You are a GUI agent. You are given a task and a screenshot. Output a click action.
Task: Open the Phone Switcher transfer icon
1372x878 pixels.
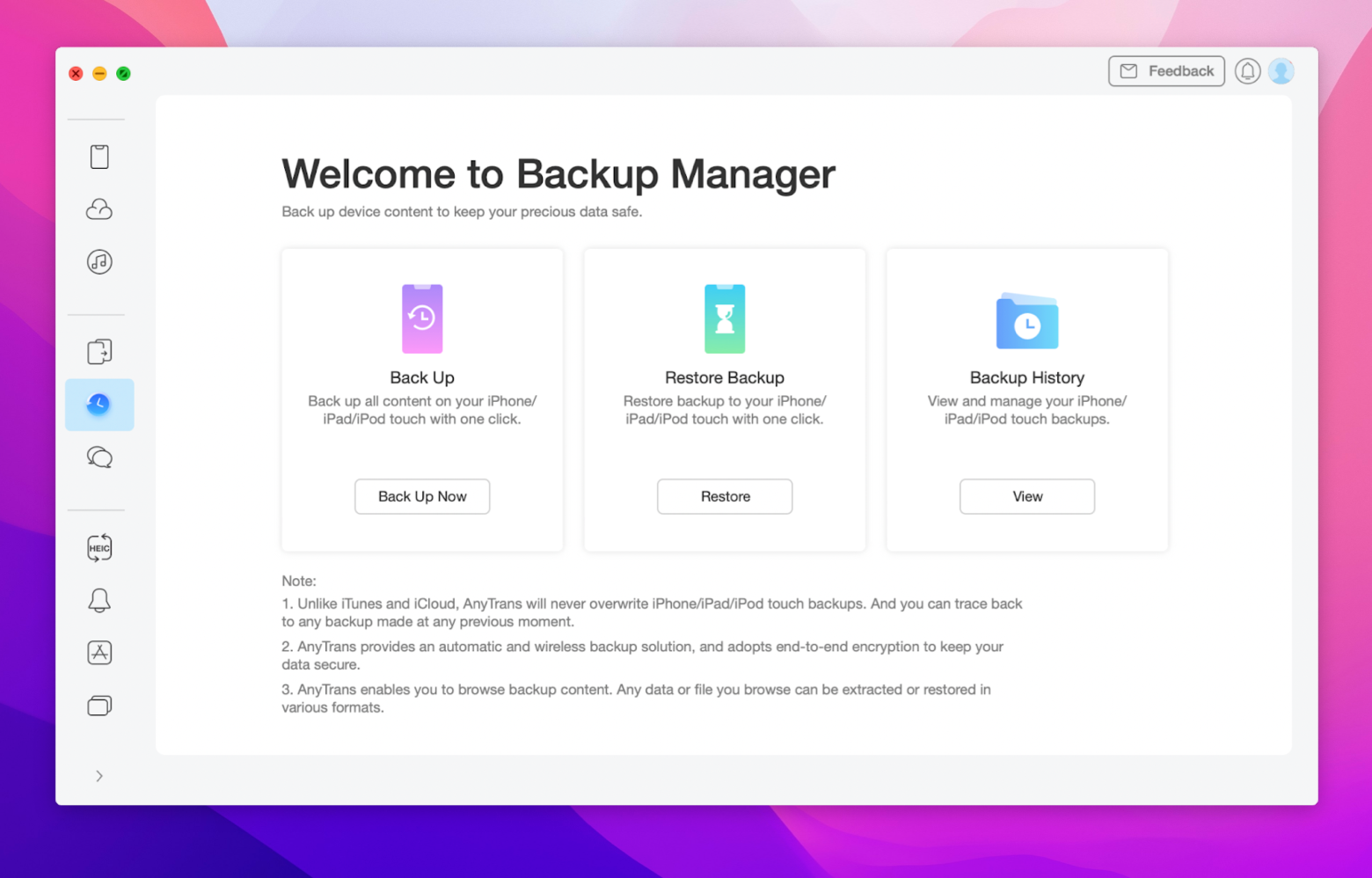coord(99,352)
